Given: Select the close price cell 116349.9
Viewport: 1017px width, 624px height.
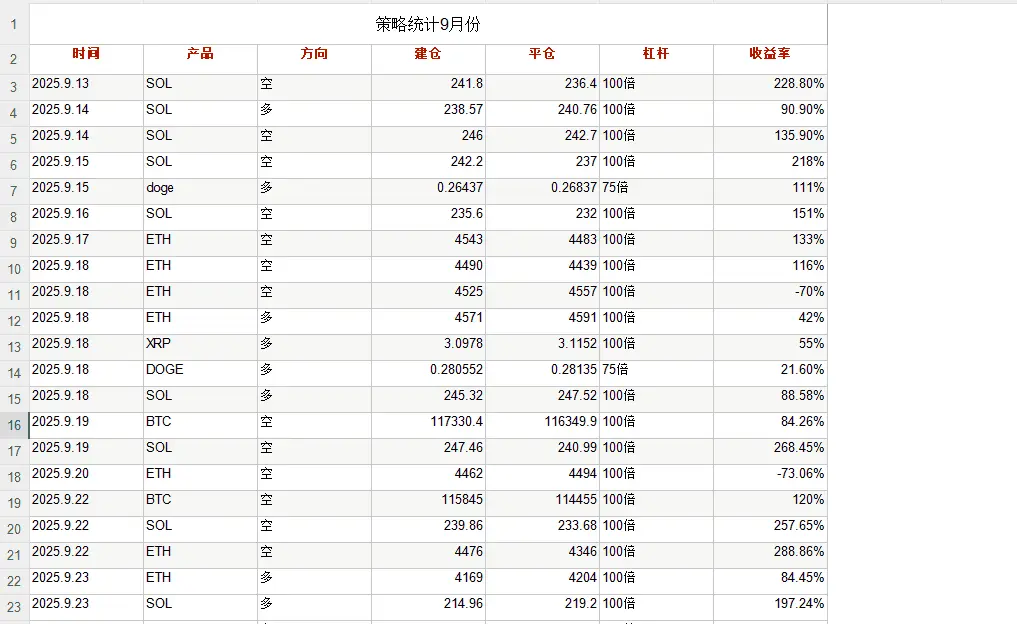Looking at the screenshot, I should [542, 425].
